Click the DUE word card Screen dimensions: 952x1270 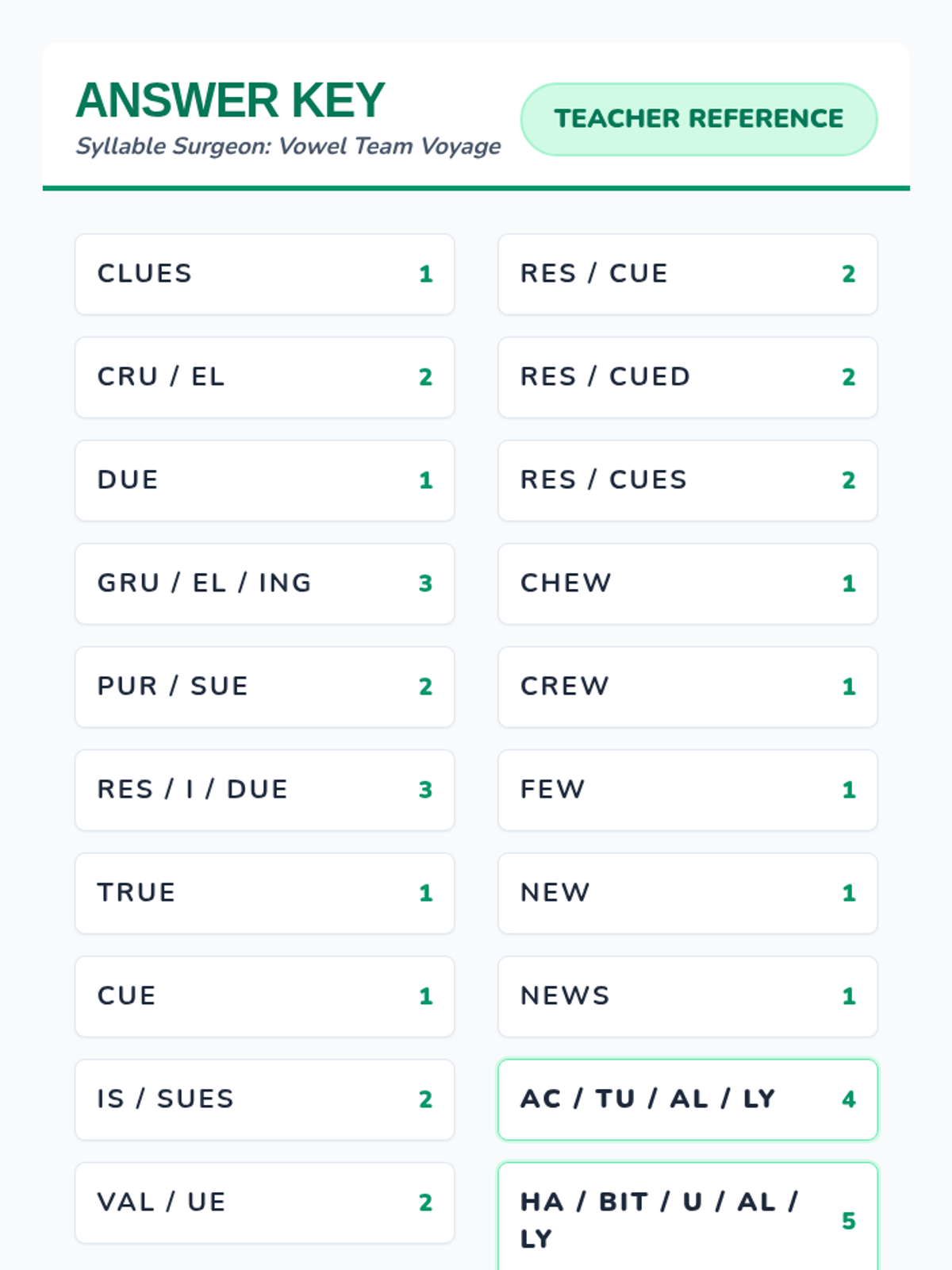[x=264, y=480]
